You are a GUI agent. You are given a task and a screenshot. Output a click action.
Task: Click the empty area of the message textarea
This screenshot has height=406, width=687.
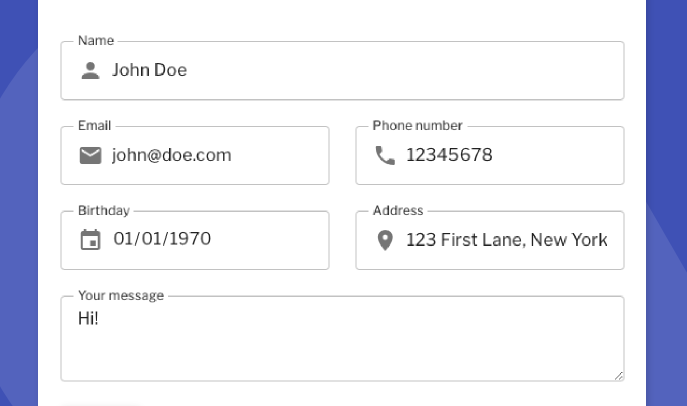350,350
